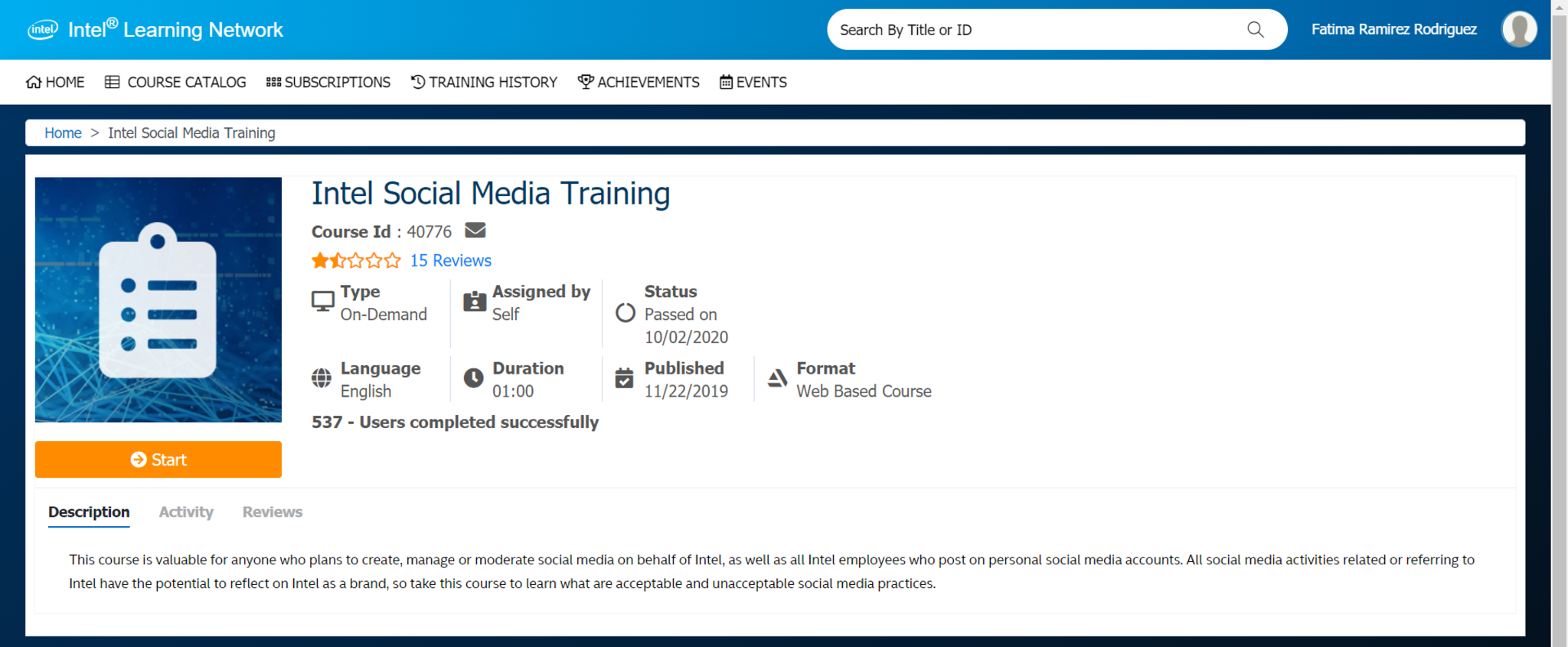Open the Home menu item
Image resolution: width=1568 pixels, height=647 pixels.
click(x=55, y=83)
